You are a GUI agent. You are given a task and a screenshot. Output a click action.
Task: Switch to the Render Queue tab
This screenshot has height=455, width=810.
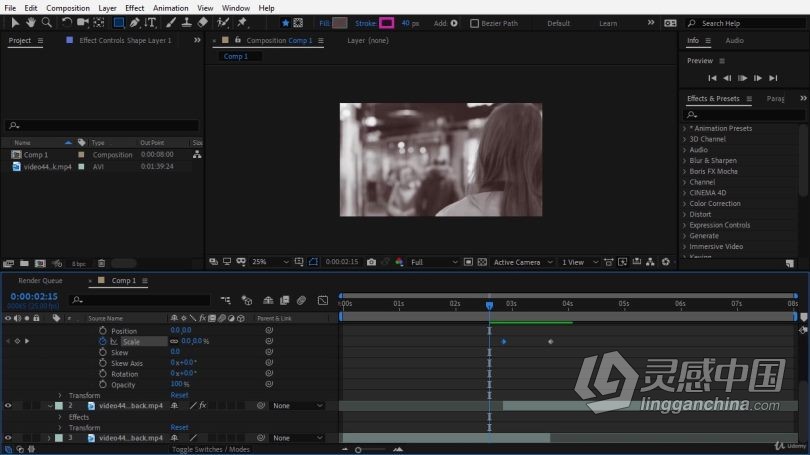40,280
